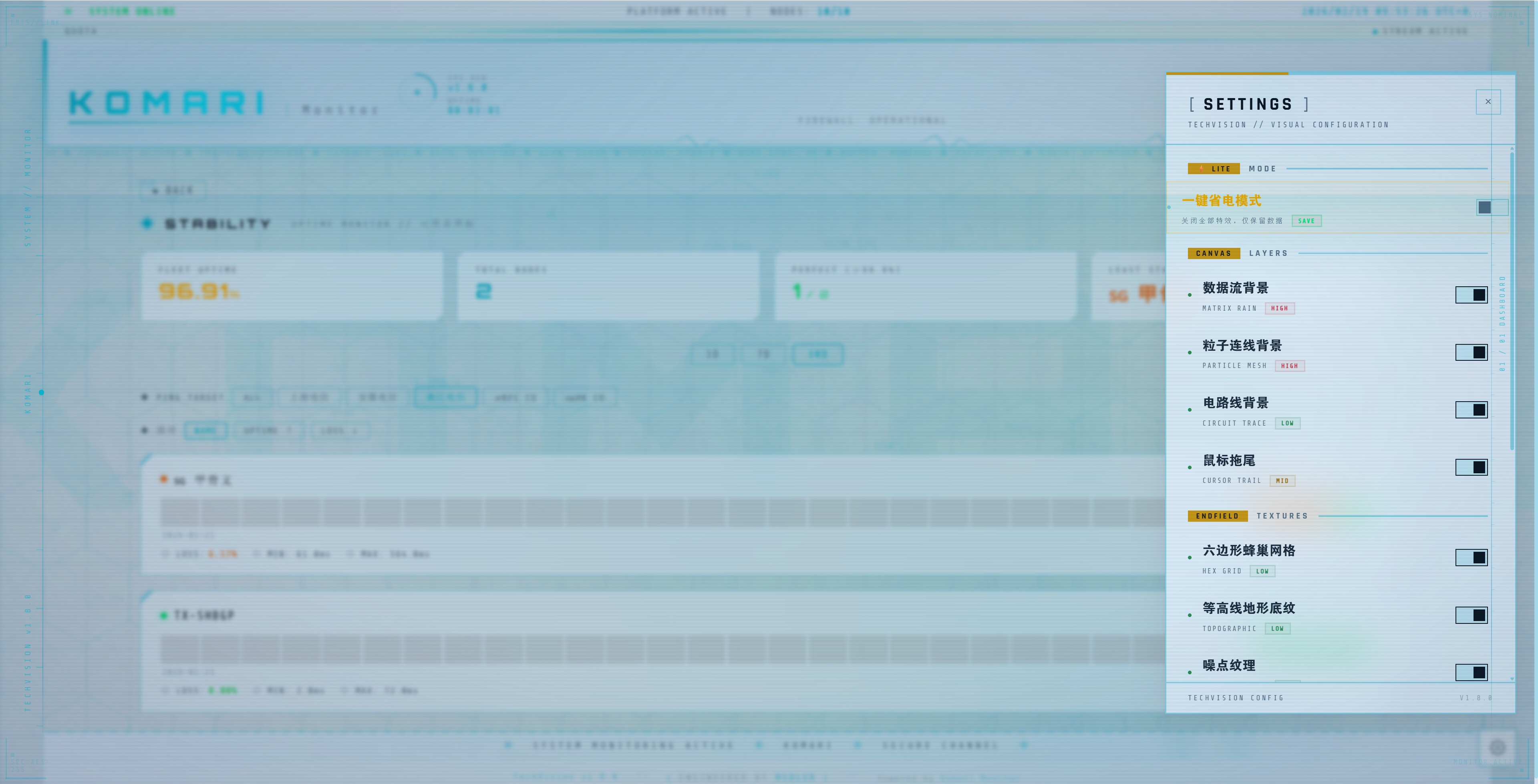Image resolution: width=1538 pixels, height=784 pixels.
Task: Toggle the 噪点纹理 noise texture switch
Action: (1471, 672)
